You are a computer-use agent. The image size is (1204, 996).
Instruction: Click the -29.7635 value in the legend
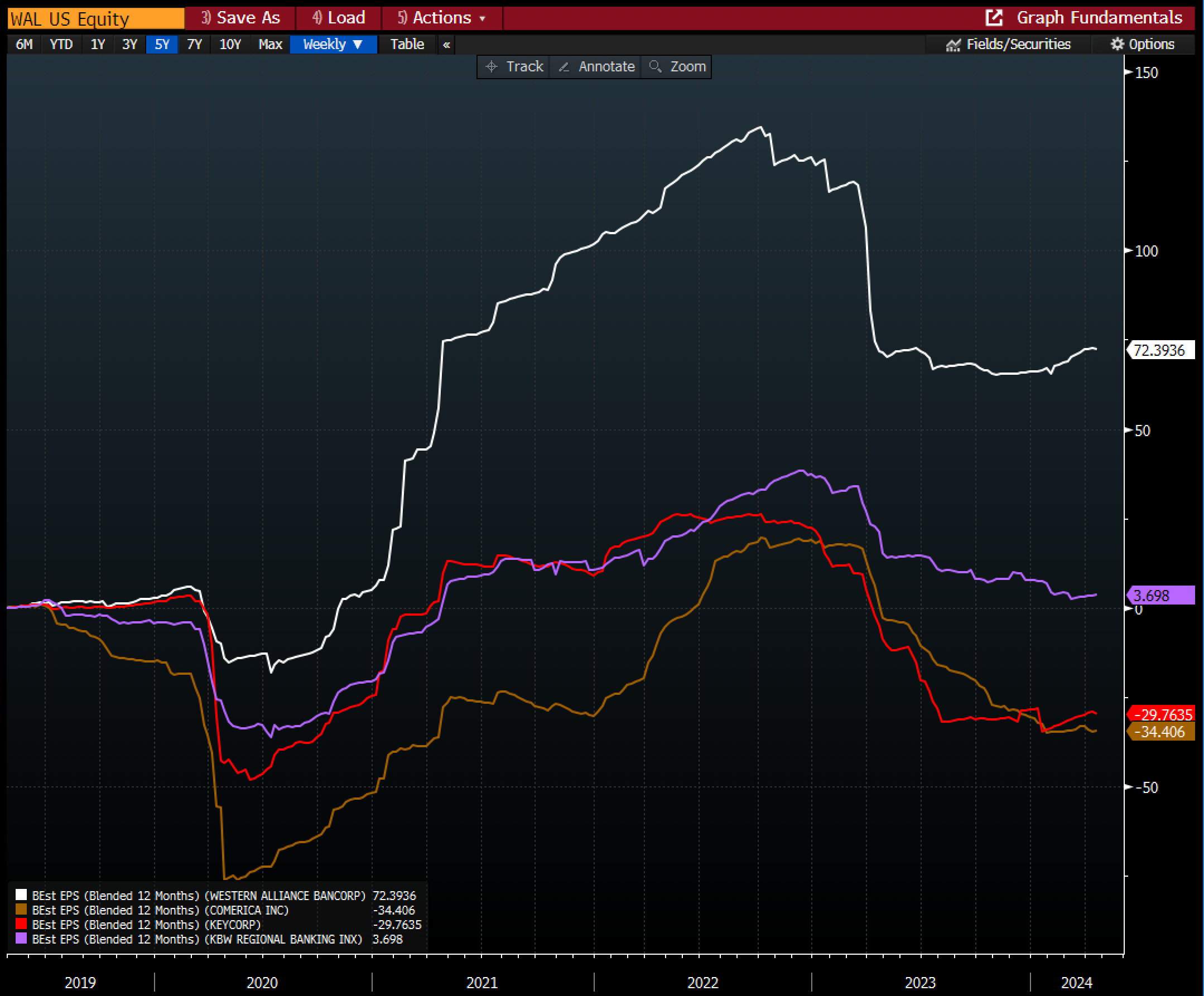pos(397,925)
